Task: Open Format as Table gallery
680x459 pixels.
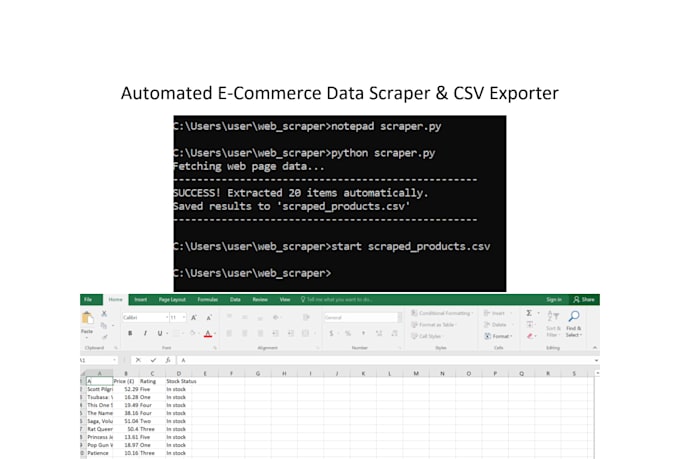Action: (434, 325)
